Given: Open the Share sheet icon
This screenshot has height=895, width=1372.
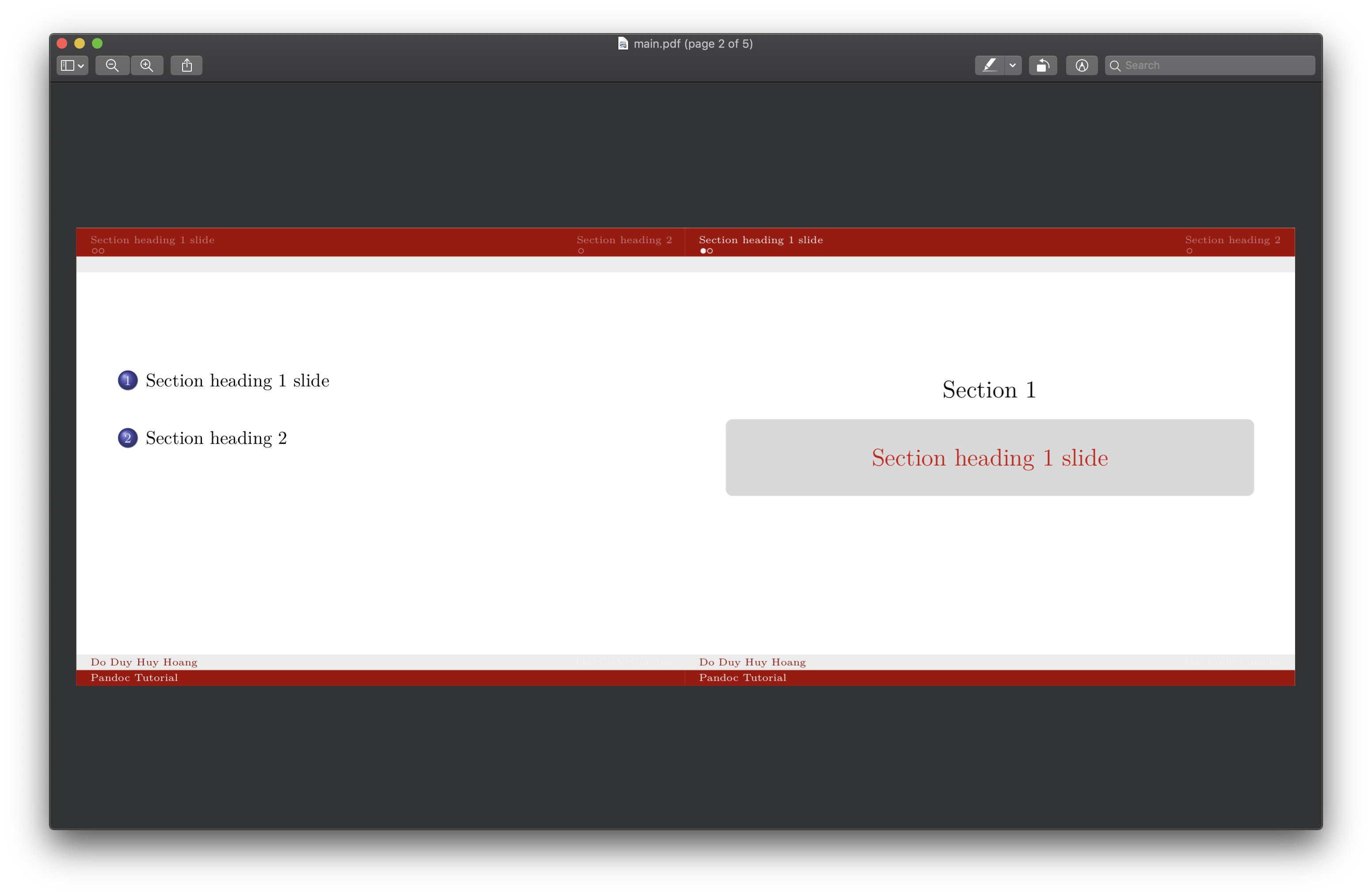Looking at the screenshot, I should [x=186, y=65].
